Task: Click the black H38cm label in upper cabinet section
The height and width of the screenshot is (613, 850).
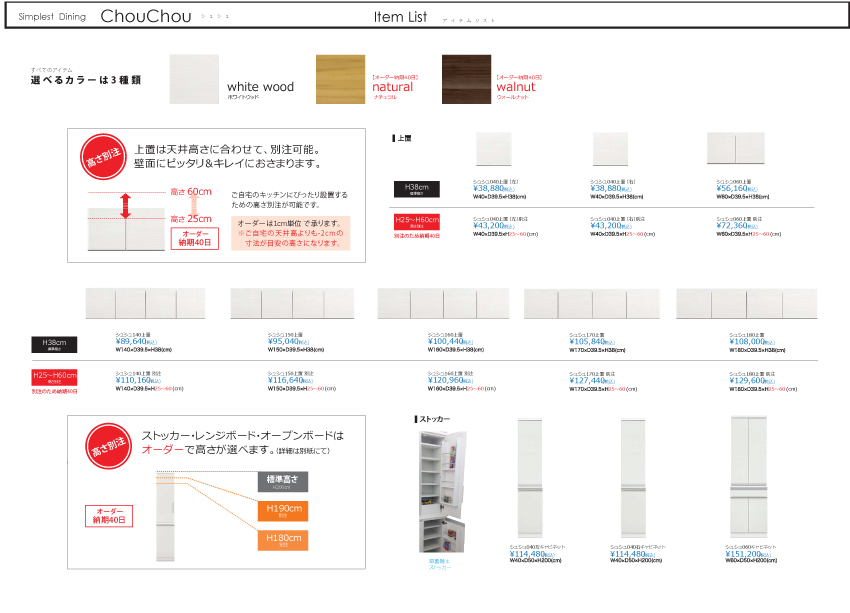Action: [x=417, y=187]
